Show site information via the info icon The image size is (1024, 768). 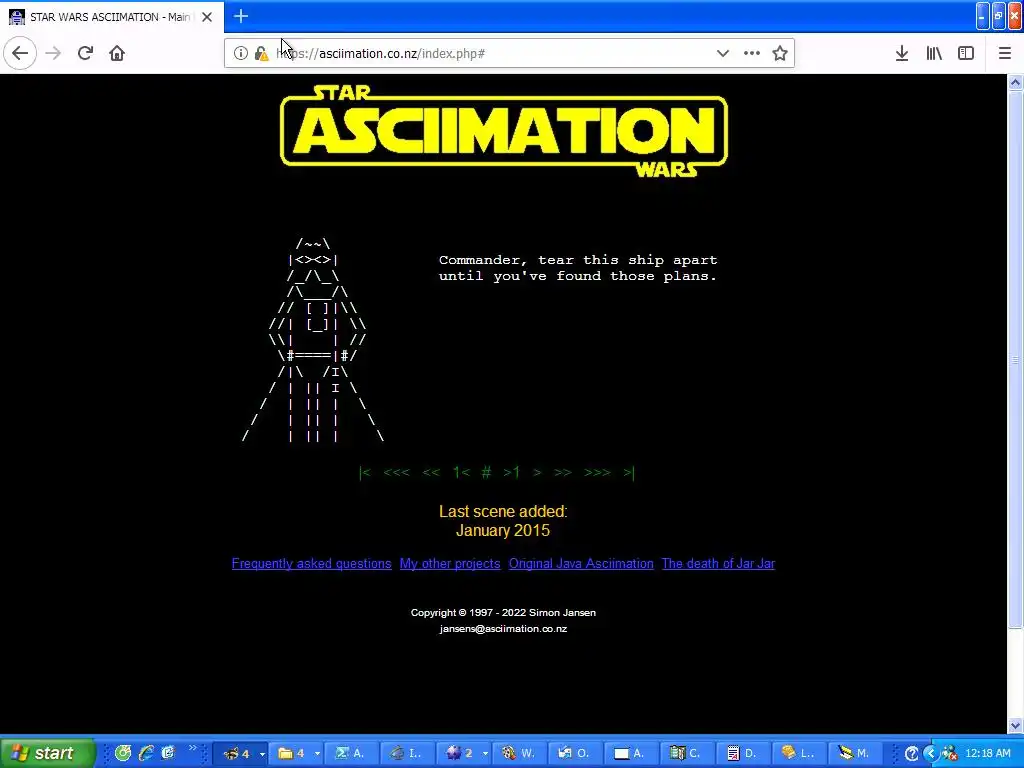point(241,53)
